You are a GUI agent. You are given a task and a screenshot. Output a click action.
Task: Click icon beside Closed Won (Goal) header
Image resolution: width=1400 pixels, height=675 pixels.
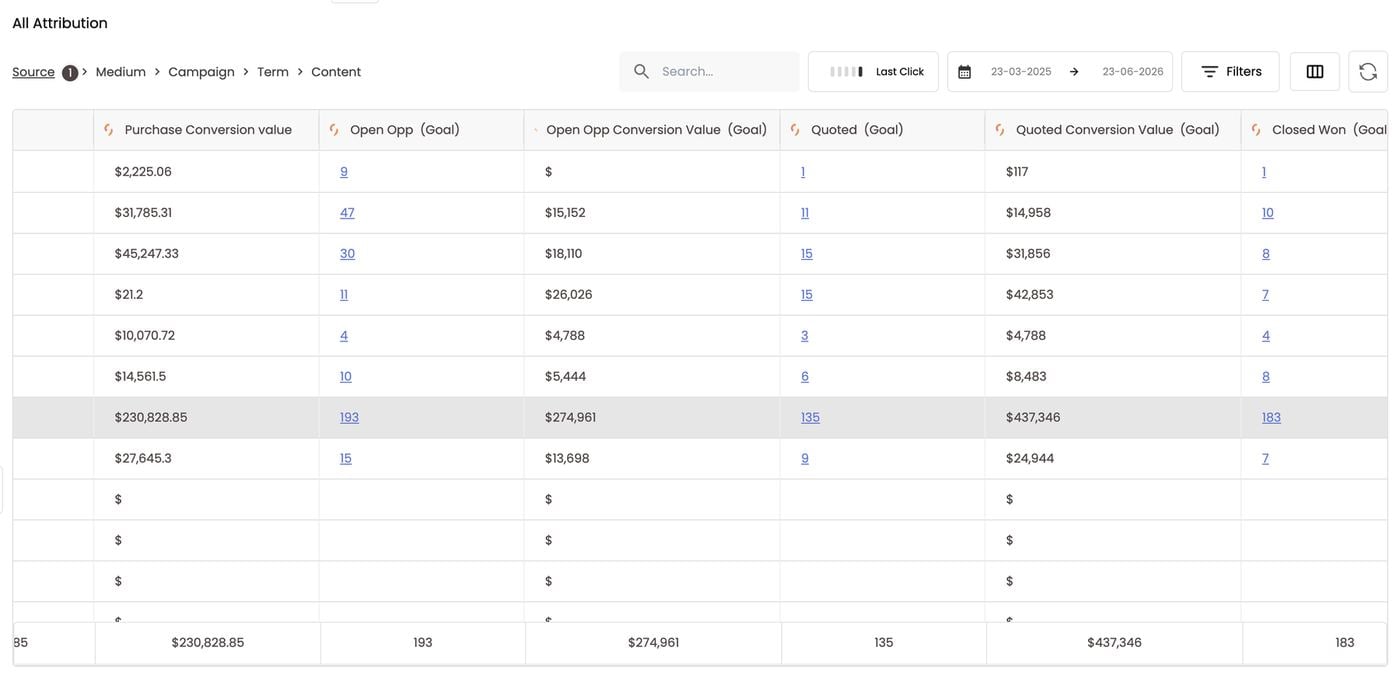pyautogui.click(x=1256, y=130)
